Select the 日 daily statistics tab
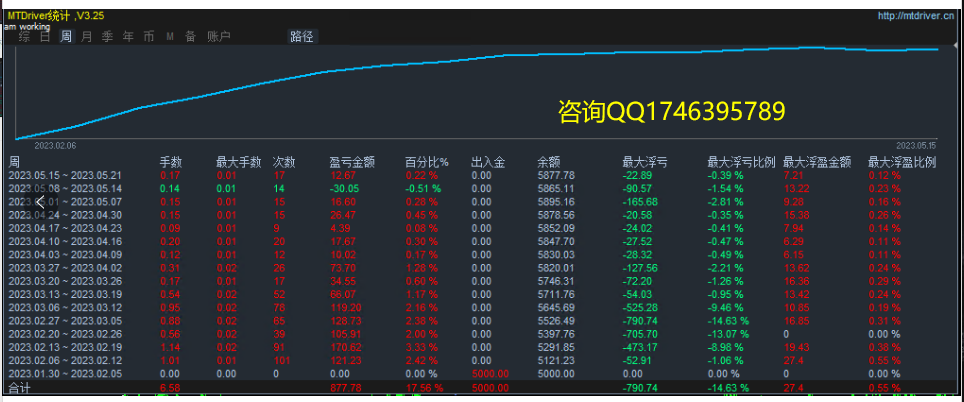Screen dimensions: 964x402 tap(45, 37)
